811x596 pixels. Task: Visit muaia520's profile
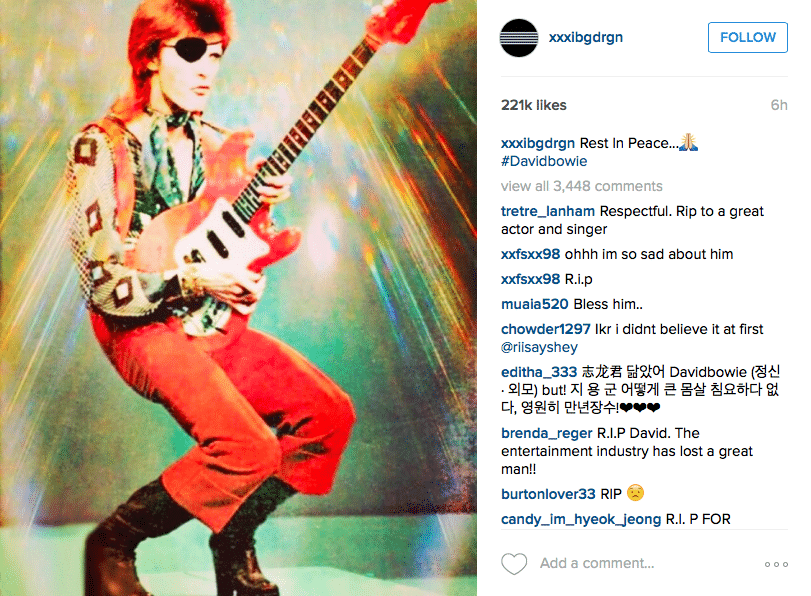[x=534, y=304]
